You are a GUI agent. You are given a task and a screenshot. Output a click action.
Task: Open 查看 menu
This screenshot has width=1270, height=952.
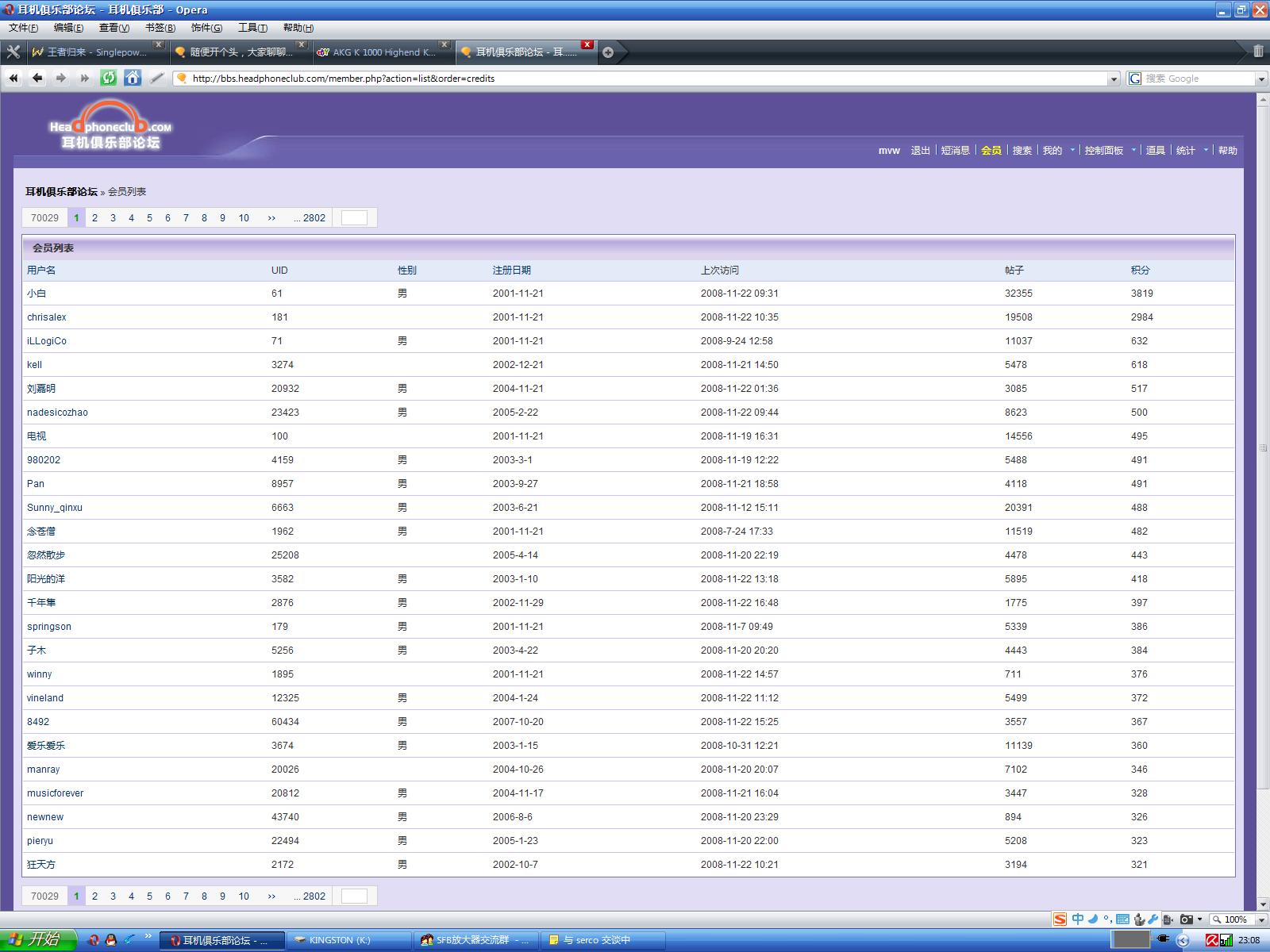114,28
